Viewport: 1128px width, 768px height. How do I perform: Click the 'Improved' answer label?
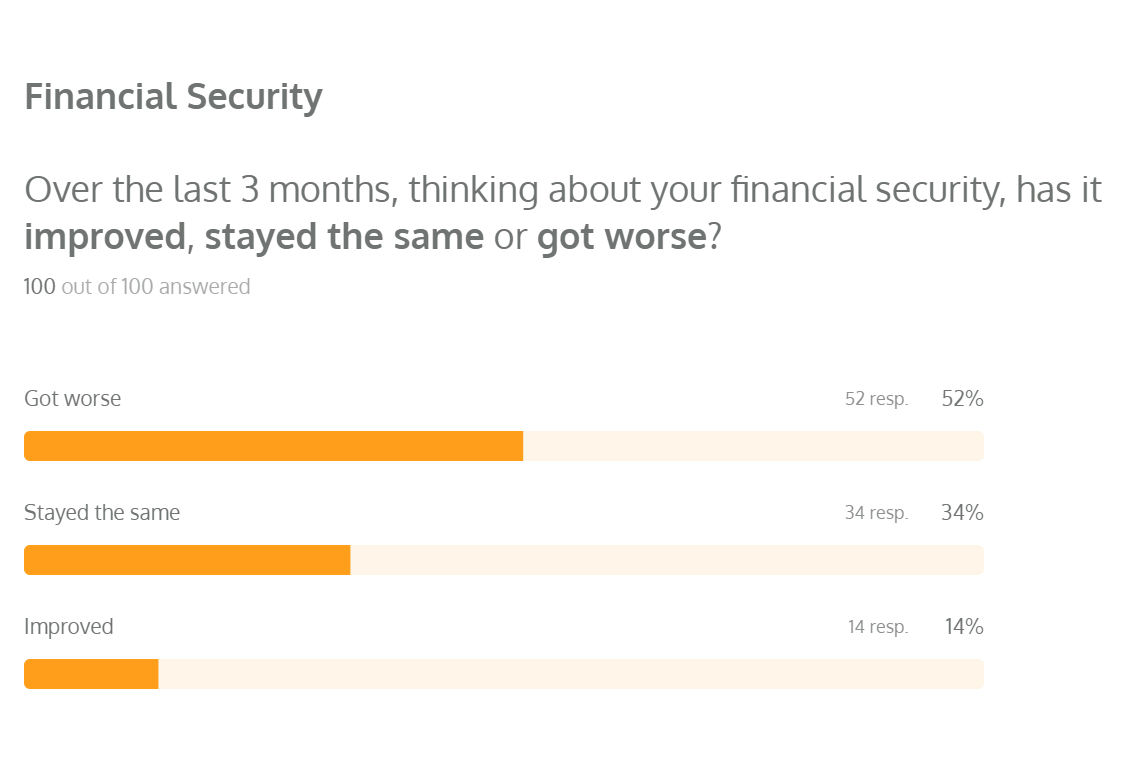coord(69,627)
